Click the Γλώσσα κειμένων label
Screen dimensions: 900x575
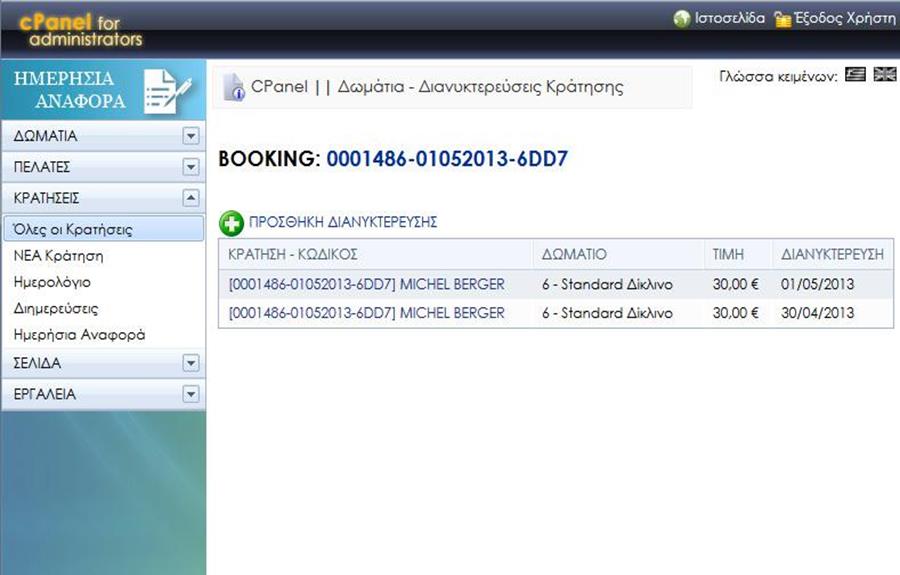point(778,76)
